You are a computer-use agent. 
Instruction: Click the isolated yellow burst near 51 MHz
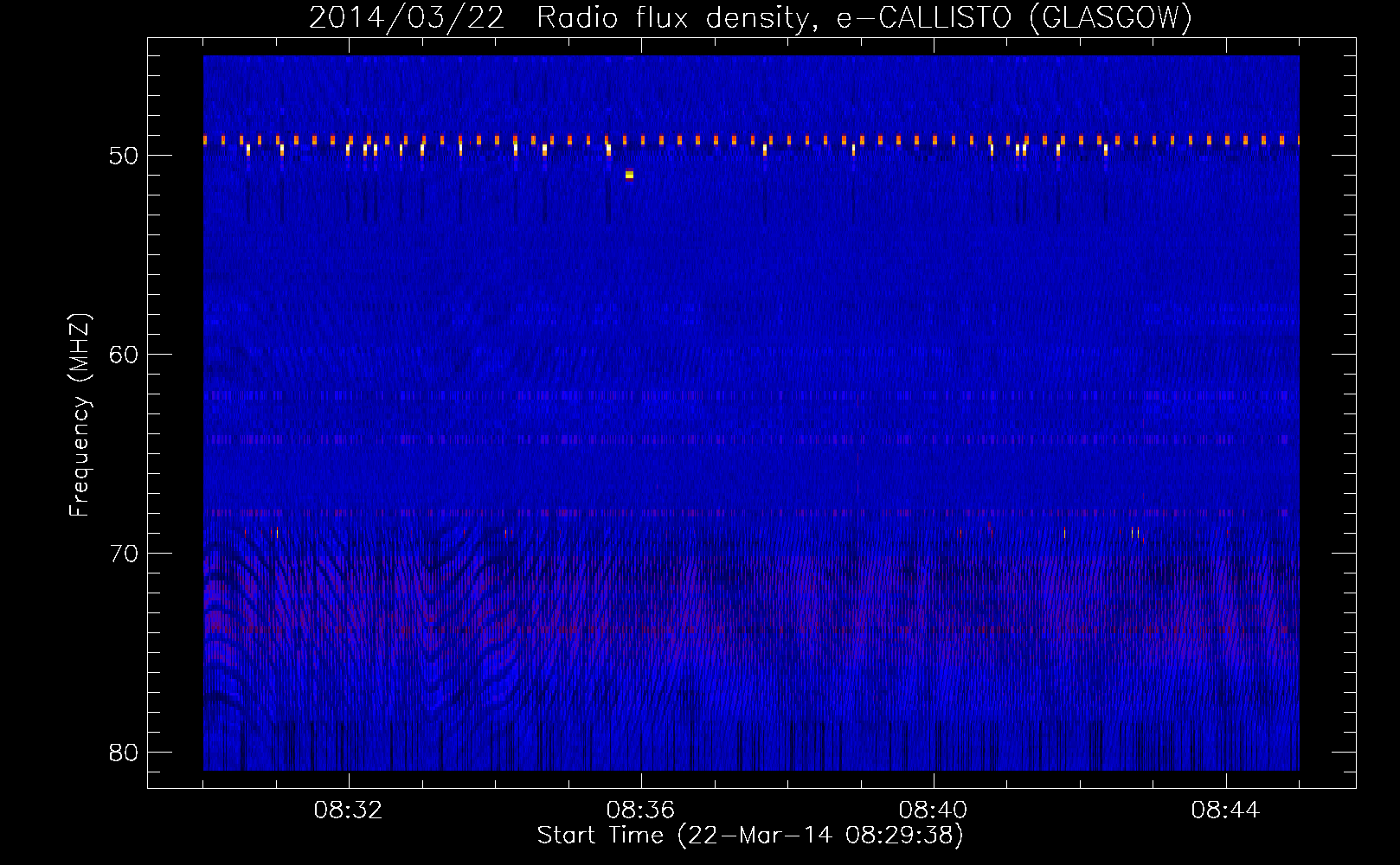coord(629,175)
